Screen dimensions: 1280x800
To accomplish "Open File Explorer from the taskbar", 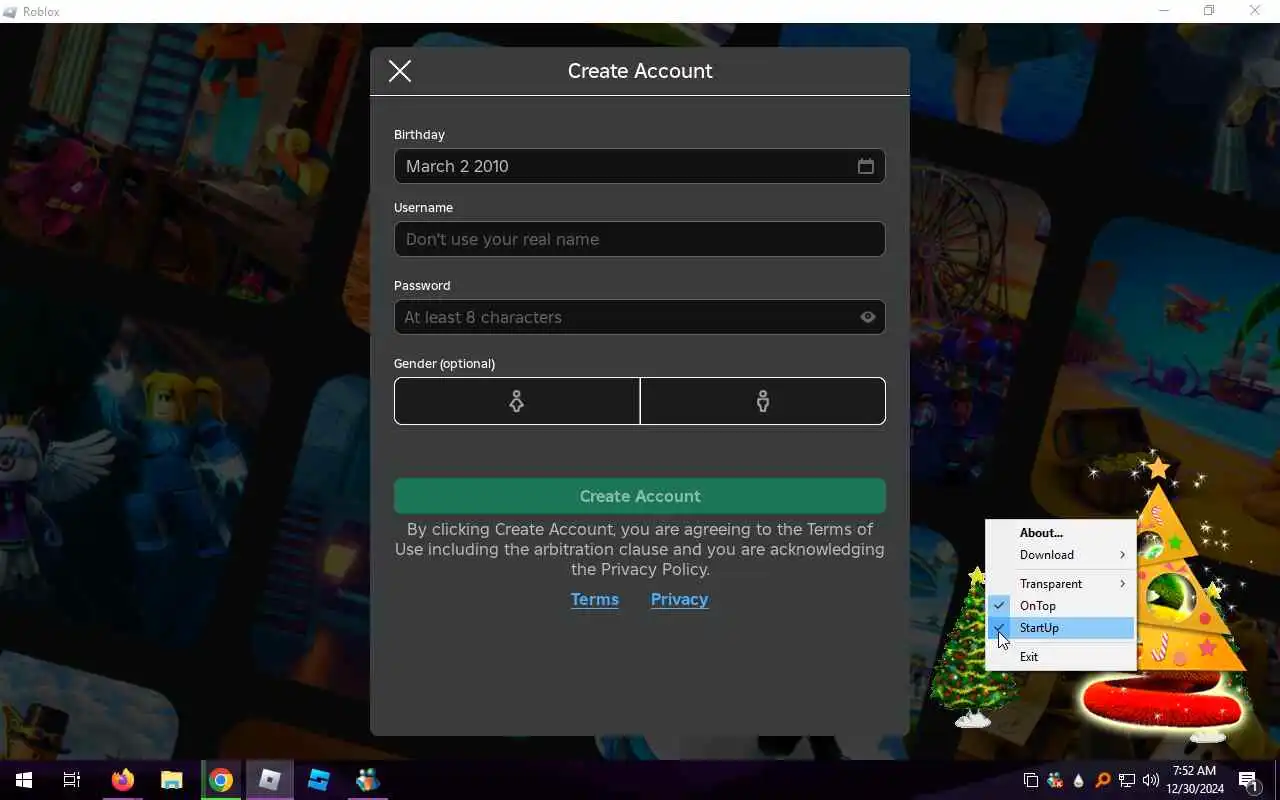I will point(172,780).
